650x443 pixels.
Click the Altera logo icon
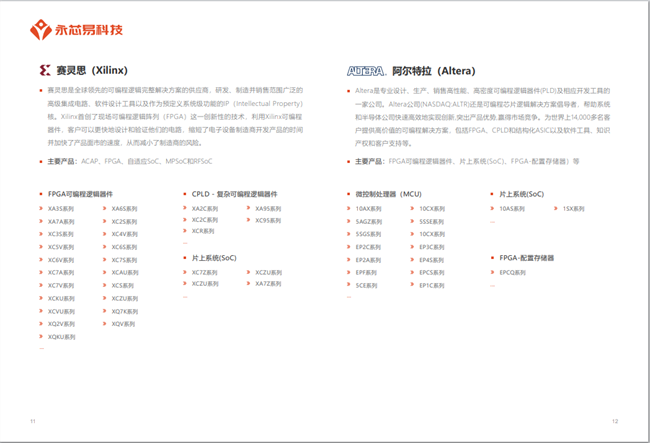click(x=365, y=71)
